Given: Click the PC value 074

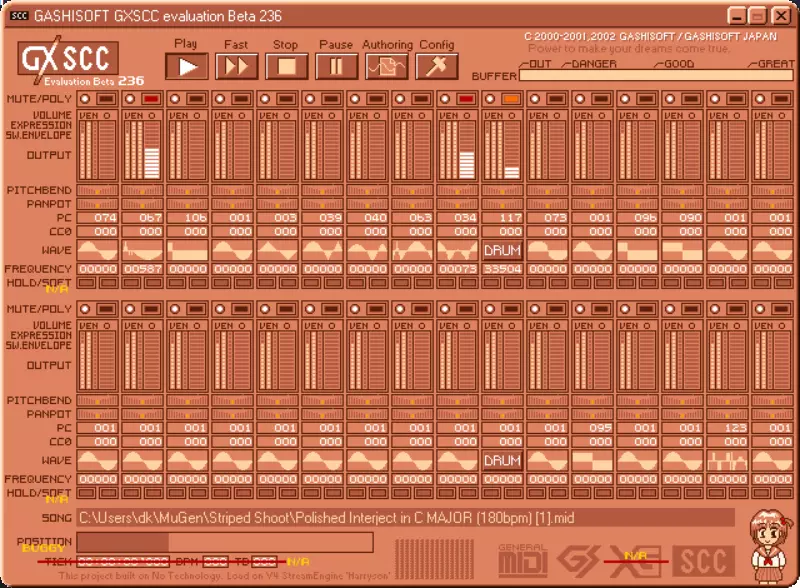Looking at the screenshot, I should (97, 217).
